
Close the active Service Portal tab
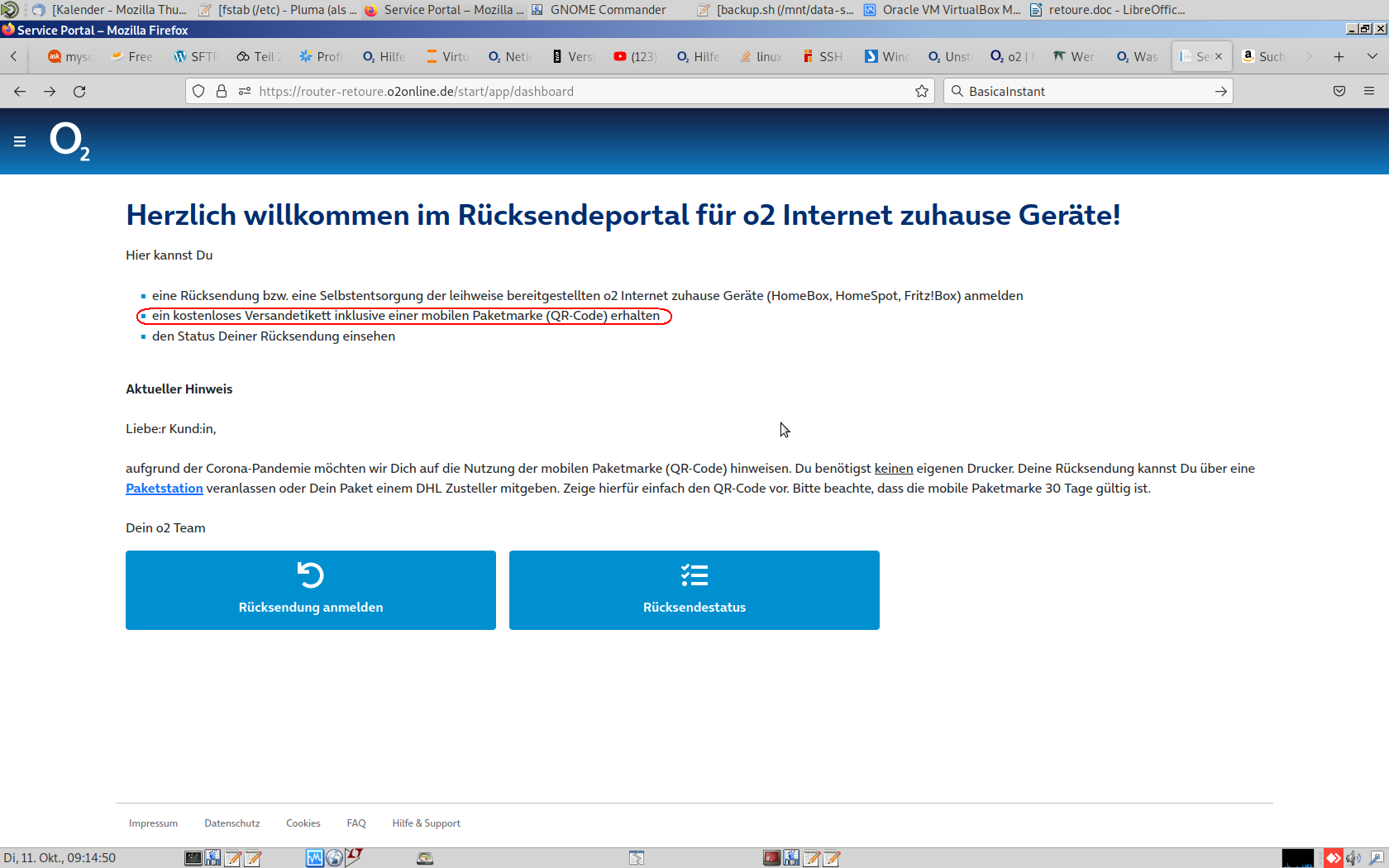point(1218,57)
